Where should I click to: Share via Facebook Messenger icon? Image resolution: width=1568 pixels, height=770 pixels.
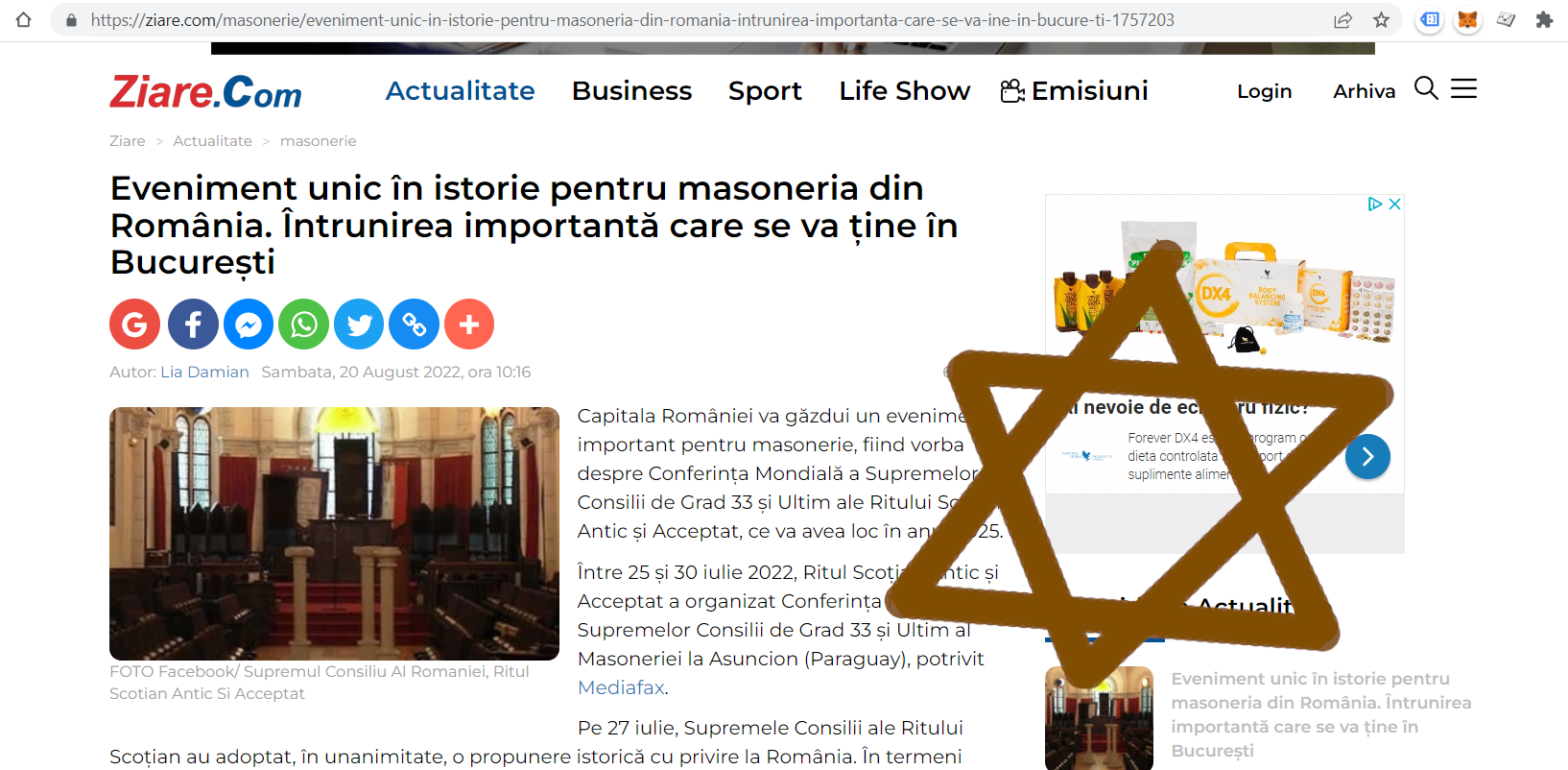[249, 324]
